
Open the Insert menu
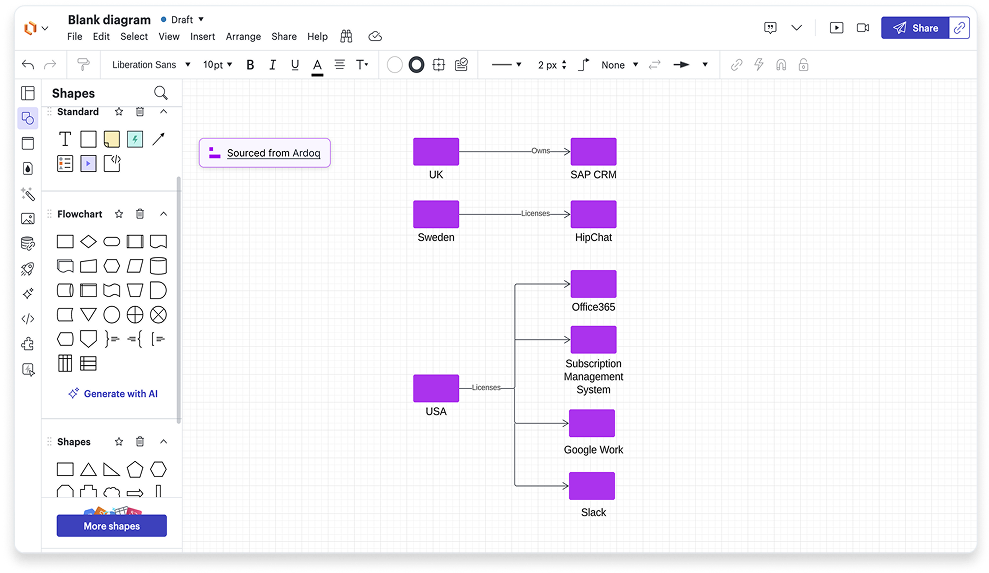pos(202,37)
